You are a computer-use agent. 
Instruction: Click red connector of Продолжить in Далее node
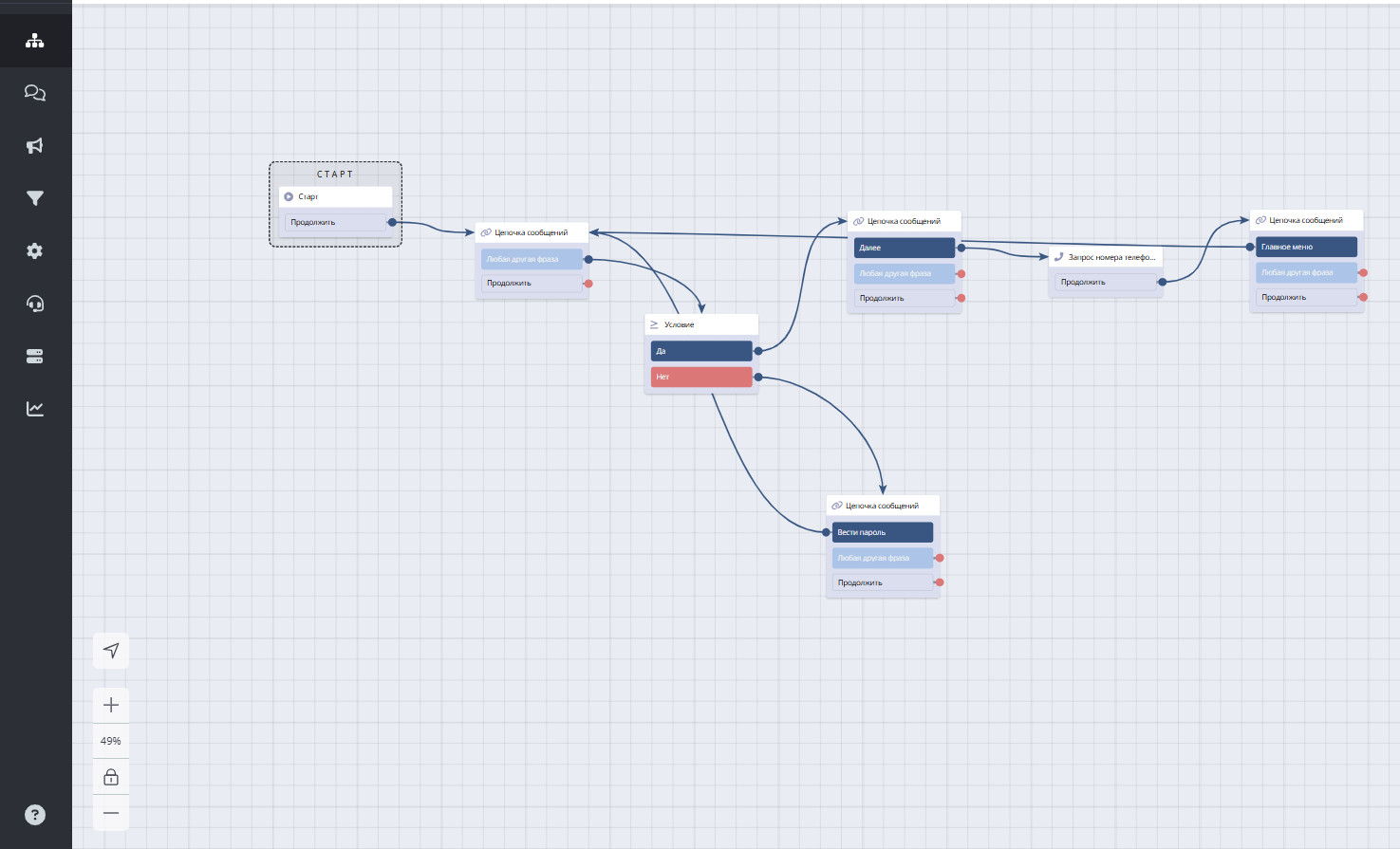(x=961, y=298)
